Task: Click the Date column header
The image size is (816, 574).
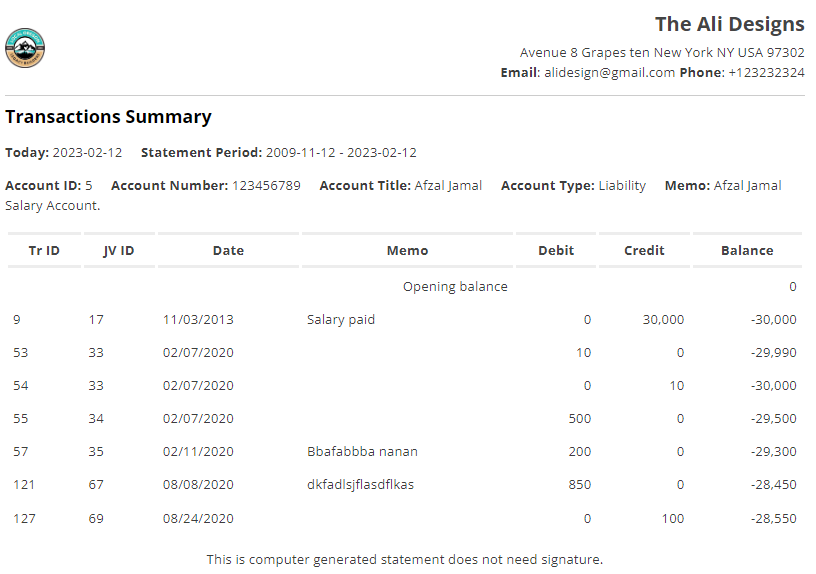Action: pos(228,251)
